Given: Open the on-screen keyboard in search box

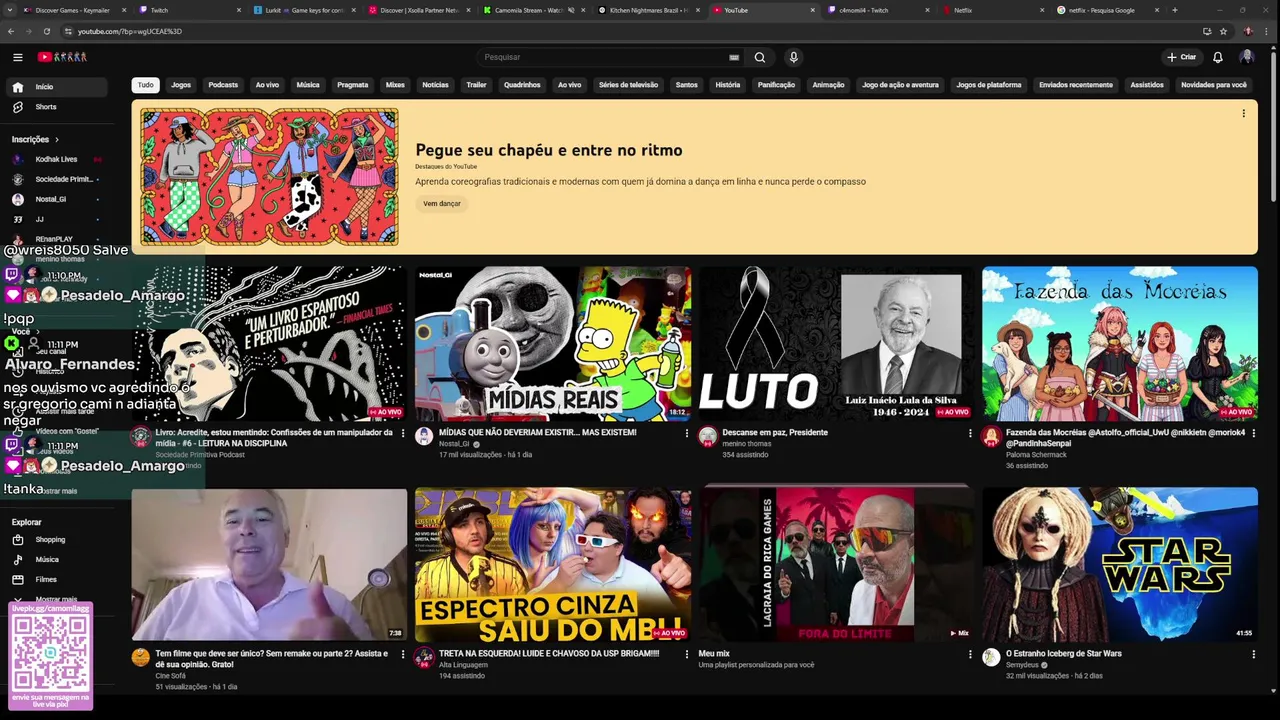Looking at the screenshot, I should (x=734, y=57).
